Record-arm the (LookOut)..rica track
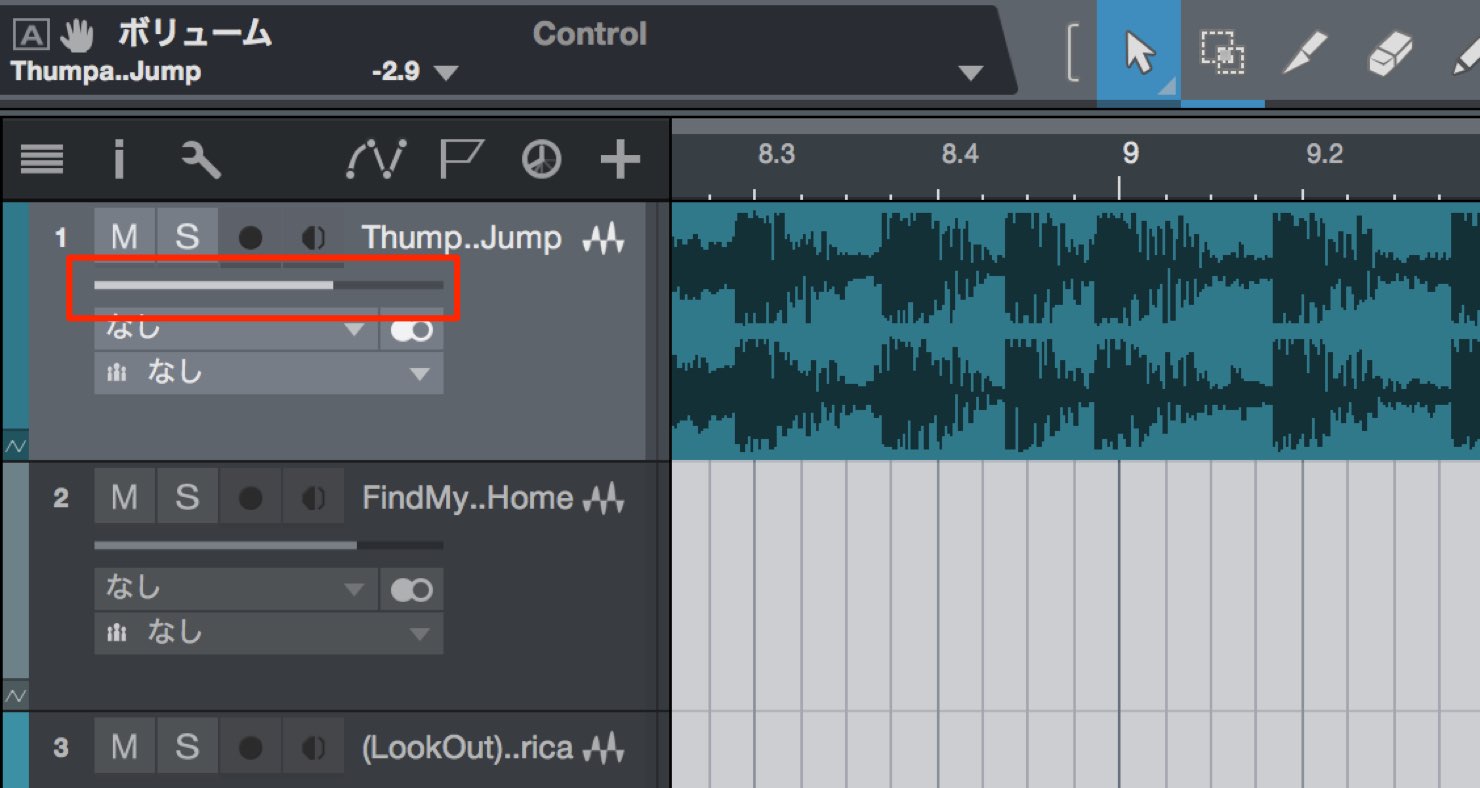1480x788 pixels. (250, 748)
